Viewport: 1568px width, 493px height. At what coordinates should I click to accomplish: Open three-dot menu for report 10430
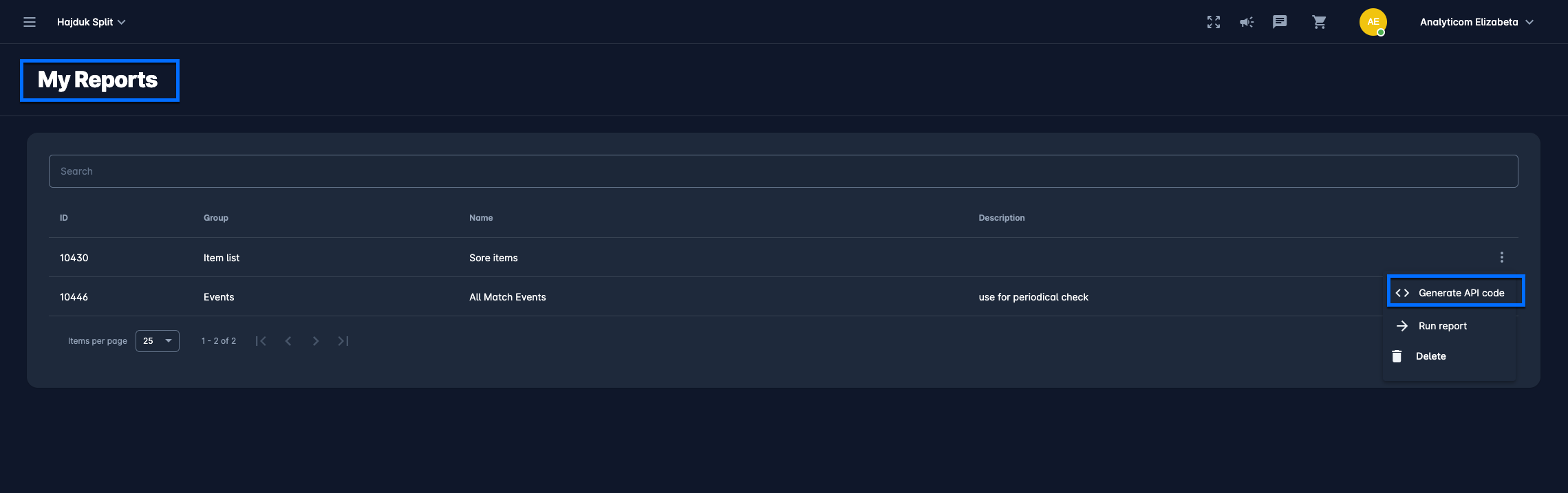click(x=1501, y=257)
